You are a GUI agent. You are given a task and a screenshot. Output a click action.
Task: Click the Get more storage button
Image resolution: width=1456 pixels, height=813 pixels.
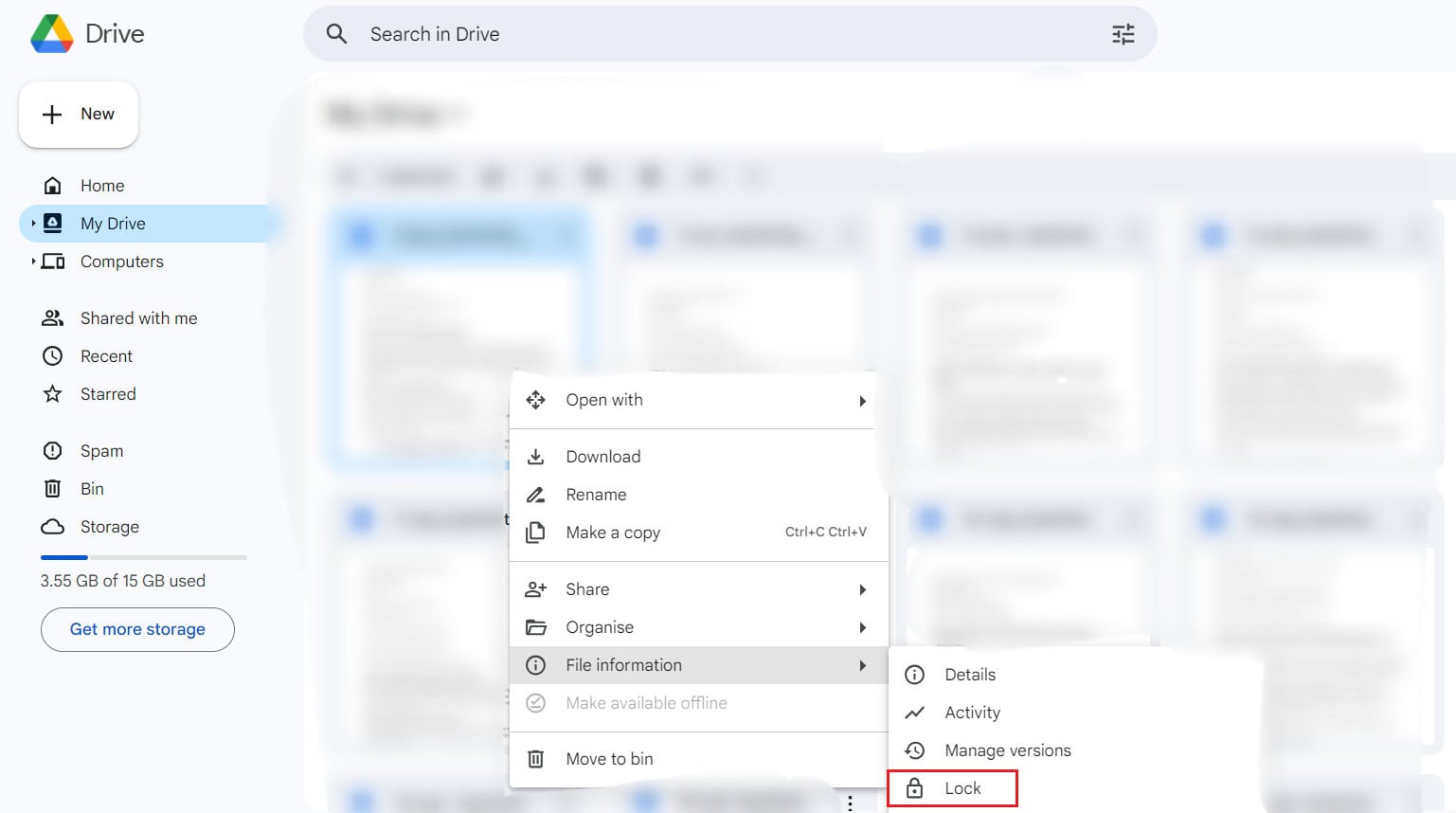coord(137,629)
